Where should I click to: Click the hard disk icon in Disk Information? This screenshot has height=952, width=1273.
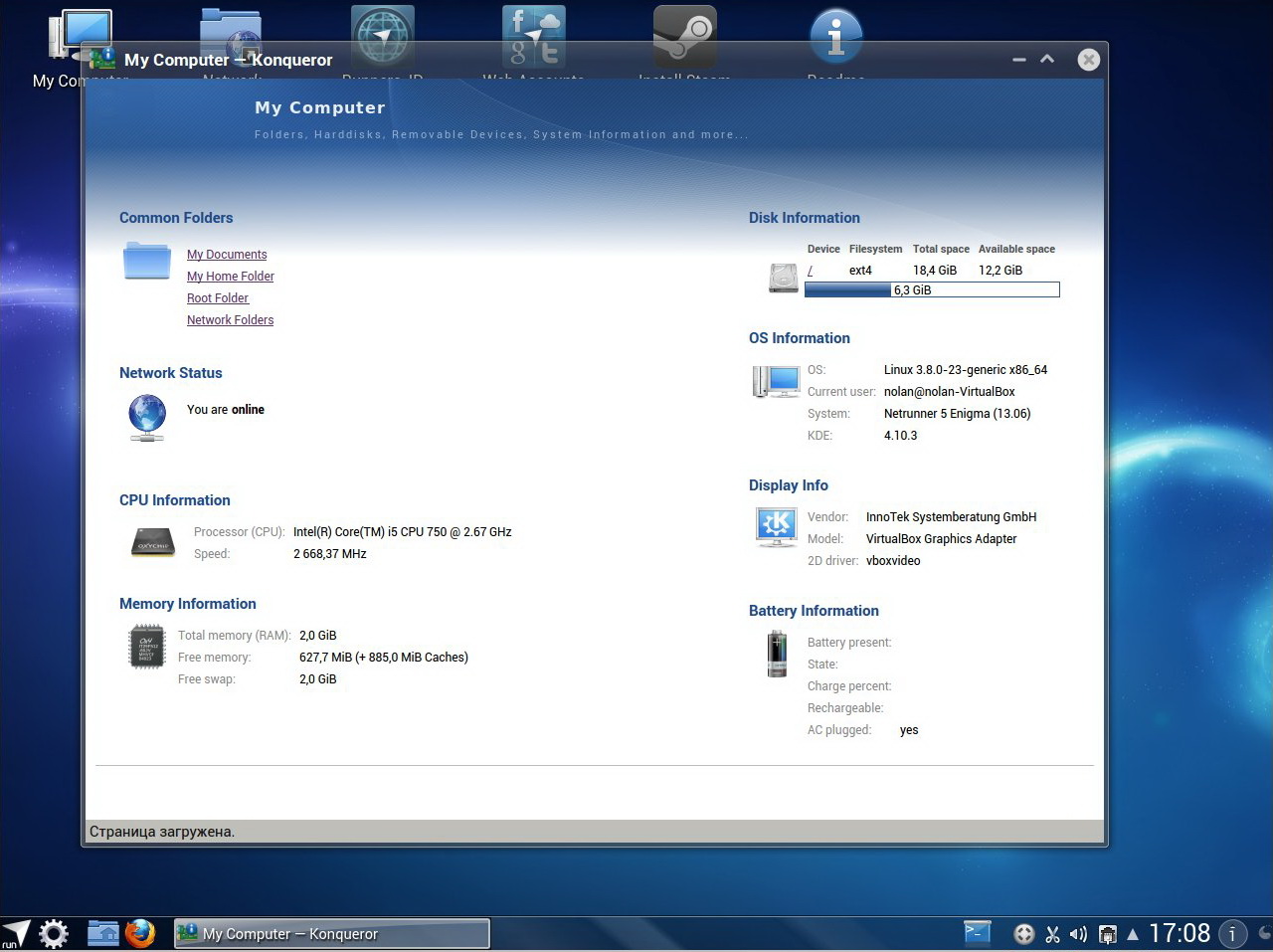click(x=784, y=278)
